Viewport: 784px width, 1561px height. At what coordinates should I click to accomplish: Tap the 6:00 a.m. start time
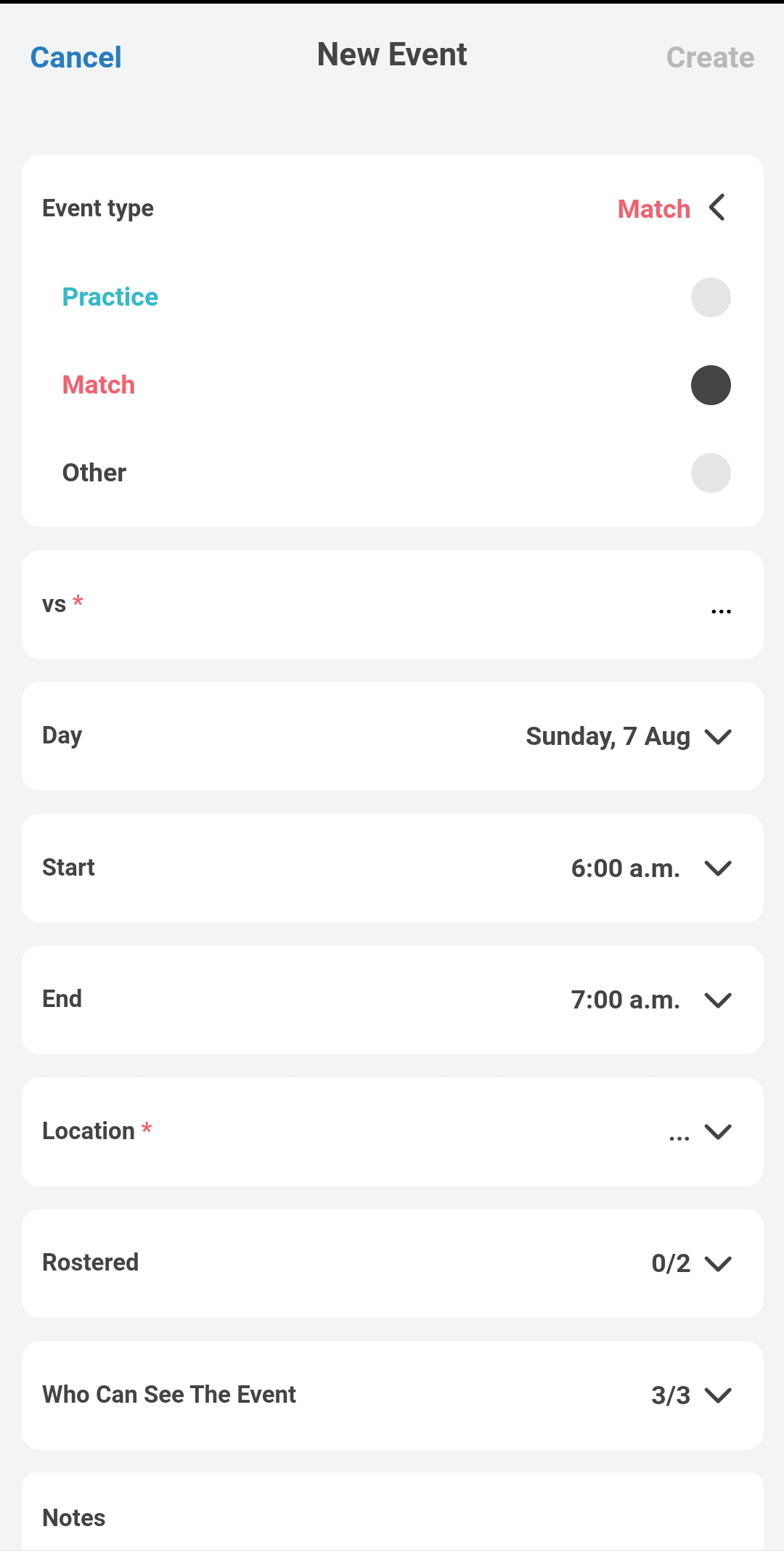[x=625, y=868]
